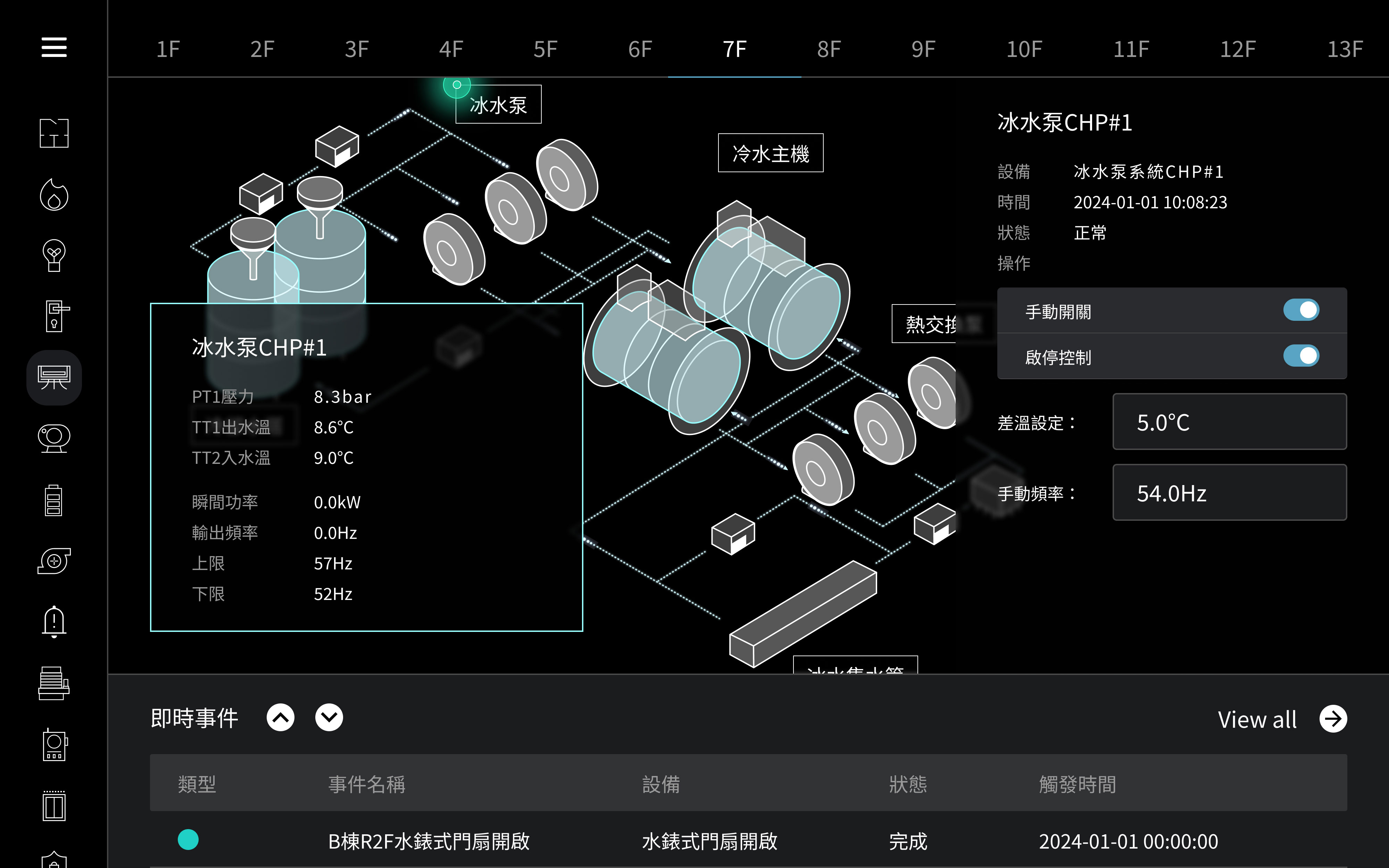Select the air conditioning sidebar icon
This screenshot has width=1389, height=868.
point(54,378)
